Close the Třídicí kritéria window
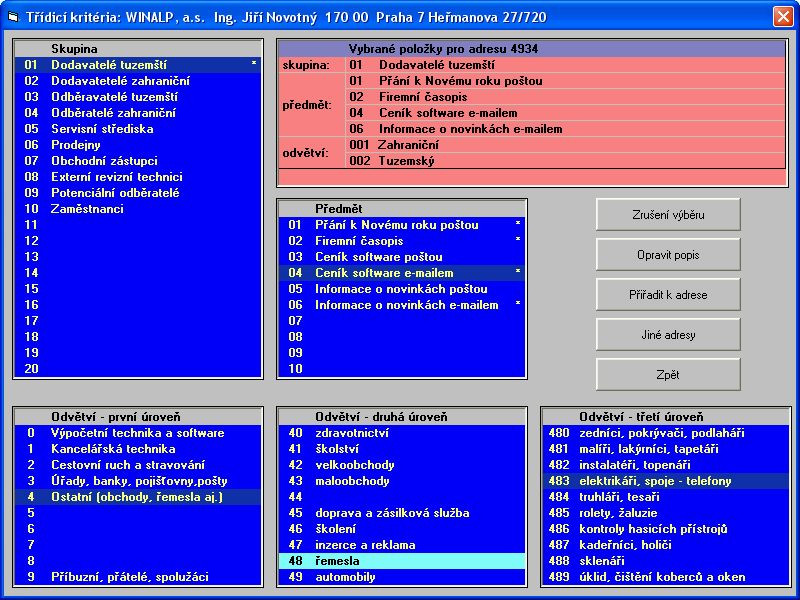800x600 pixels. pos(783,16)
